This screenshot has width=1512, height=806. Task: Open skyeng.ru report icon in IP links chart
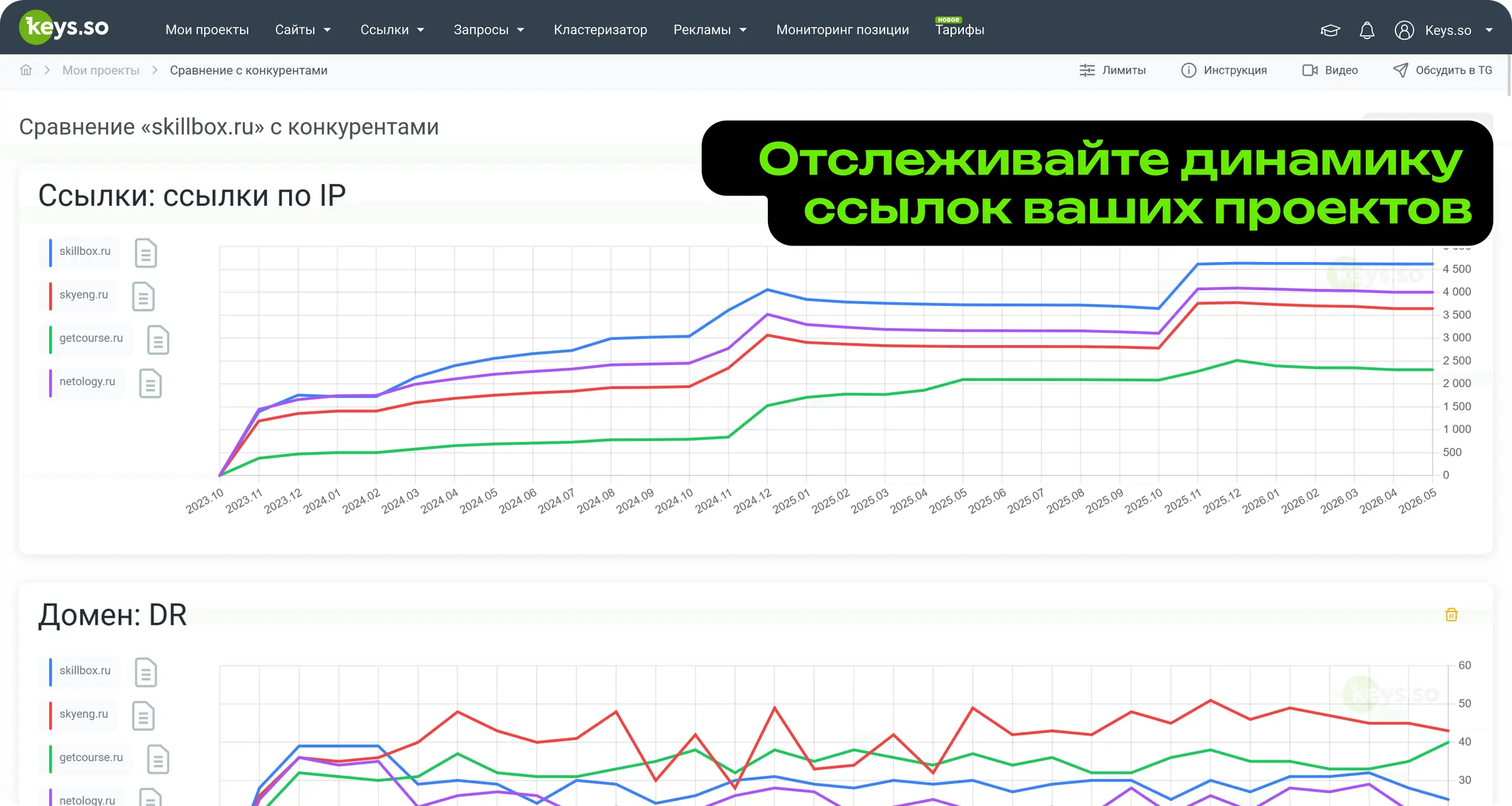pyautogui.click(x=143, y=297)
